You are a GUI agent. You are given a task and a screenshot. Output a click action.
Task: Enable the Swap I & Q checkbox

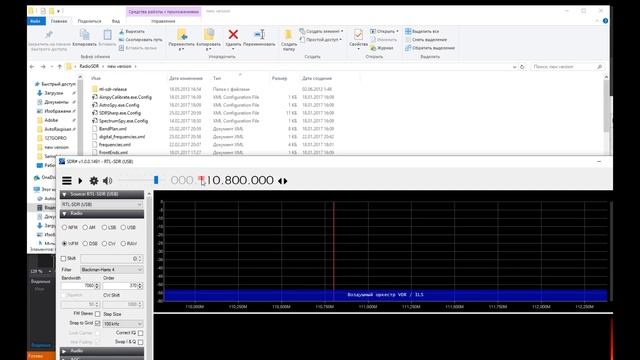click(140, 342)
